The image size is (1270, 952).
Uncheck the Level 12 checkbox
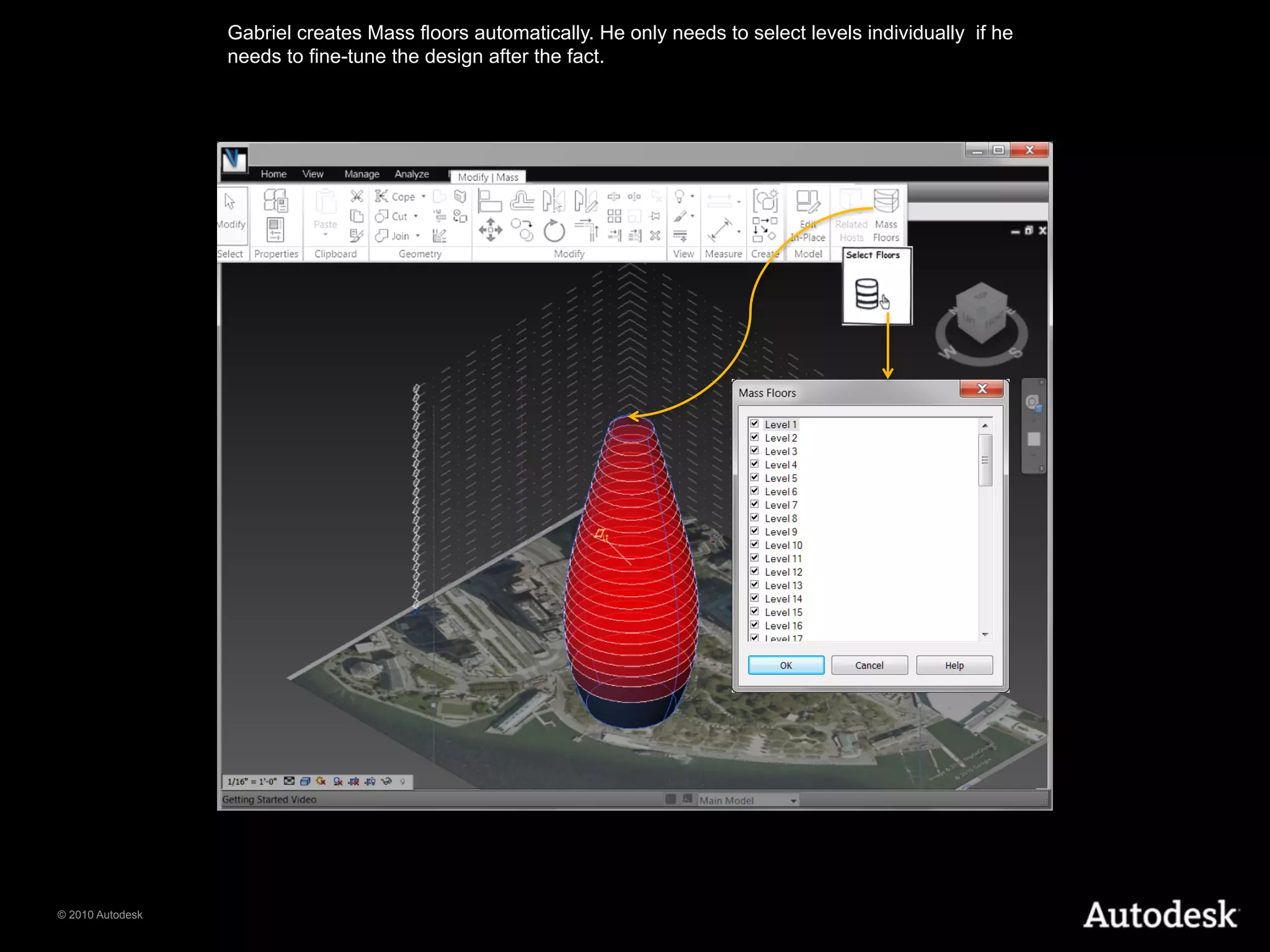[755, 571]
